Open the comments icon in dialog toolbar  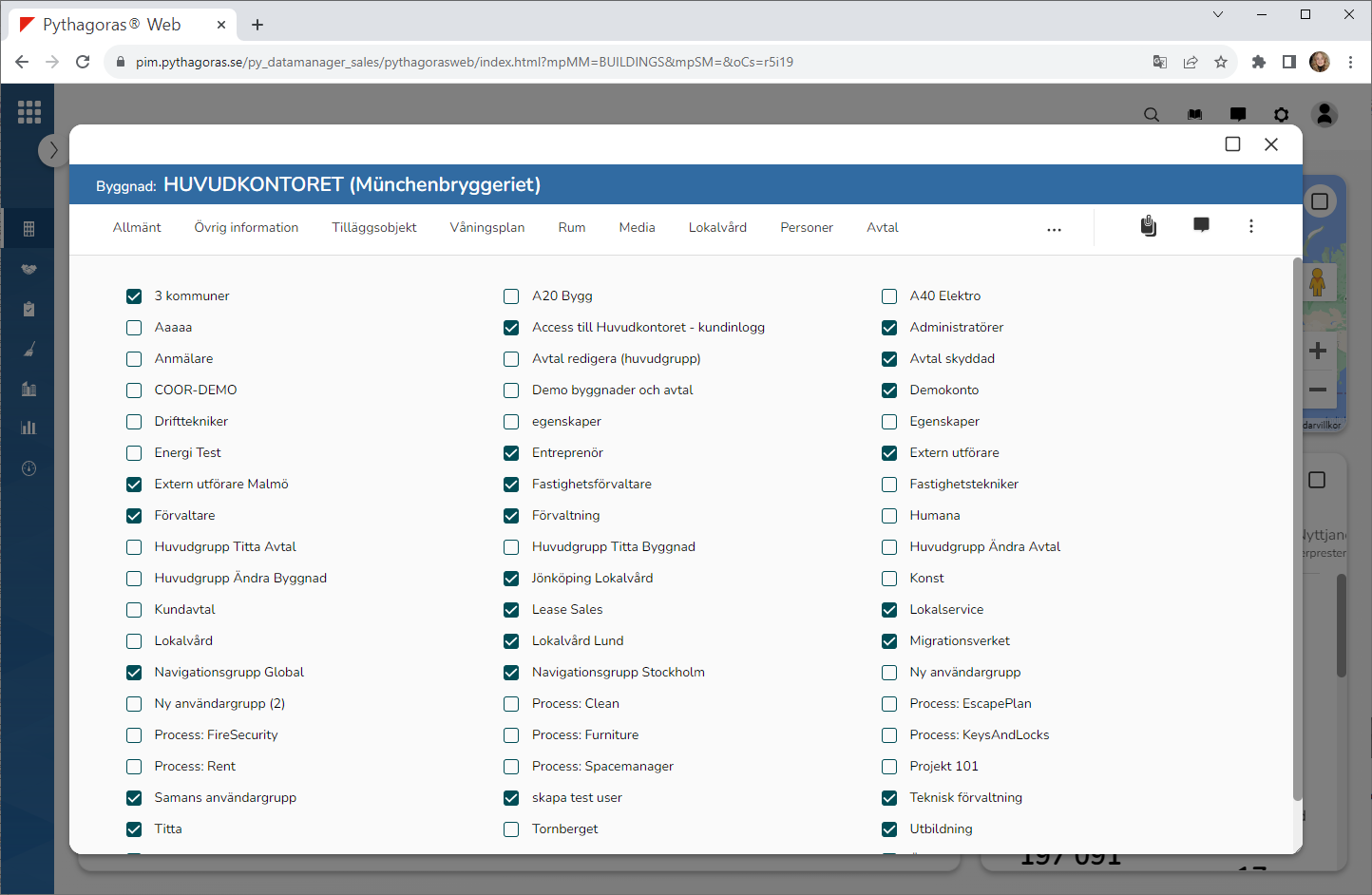pyautogui.click(x=1201, y=225)
